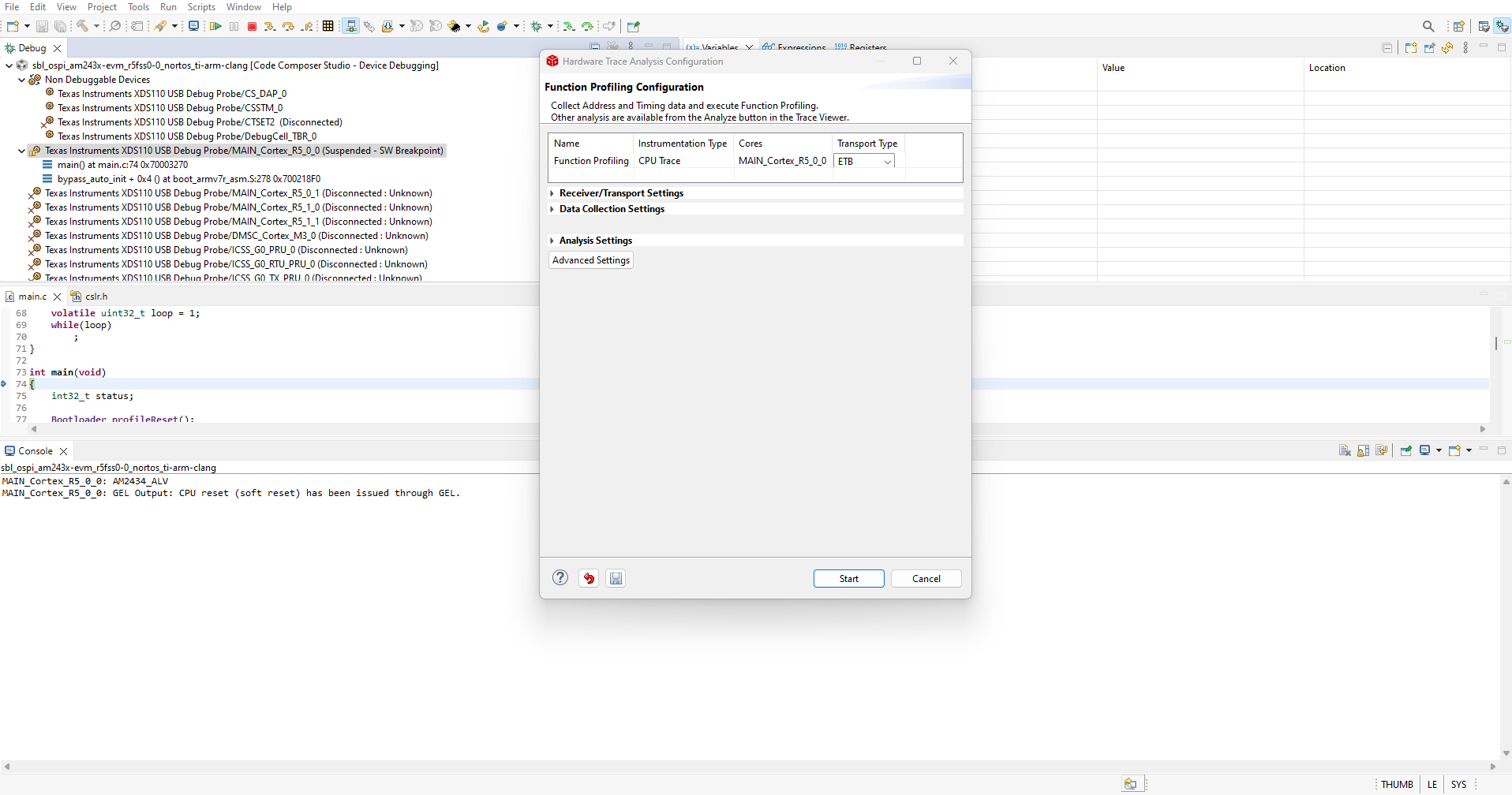
Task: Switch to the cslr.h editor tab
Action: pyautogui.click(x=89, y=297)
